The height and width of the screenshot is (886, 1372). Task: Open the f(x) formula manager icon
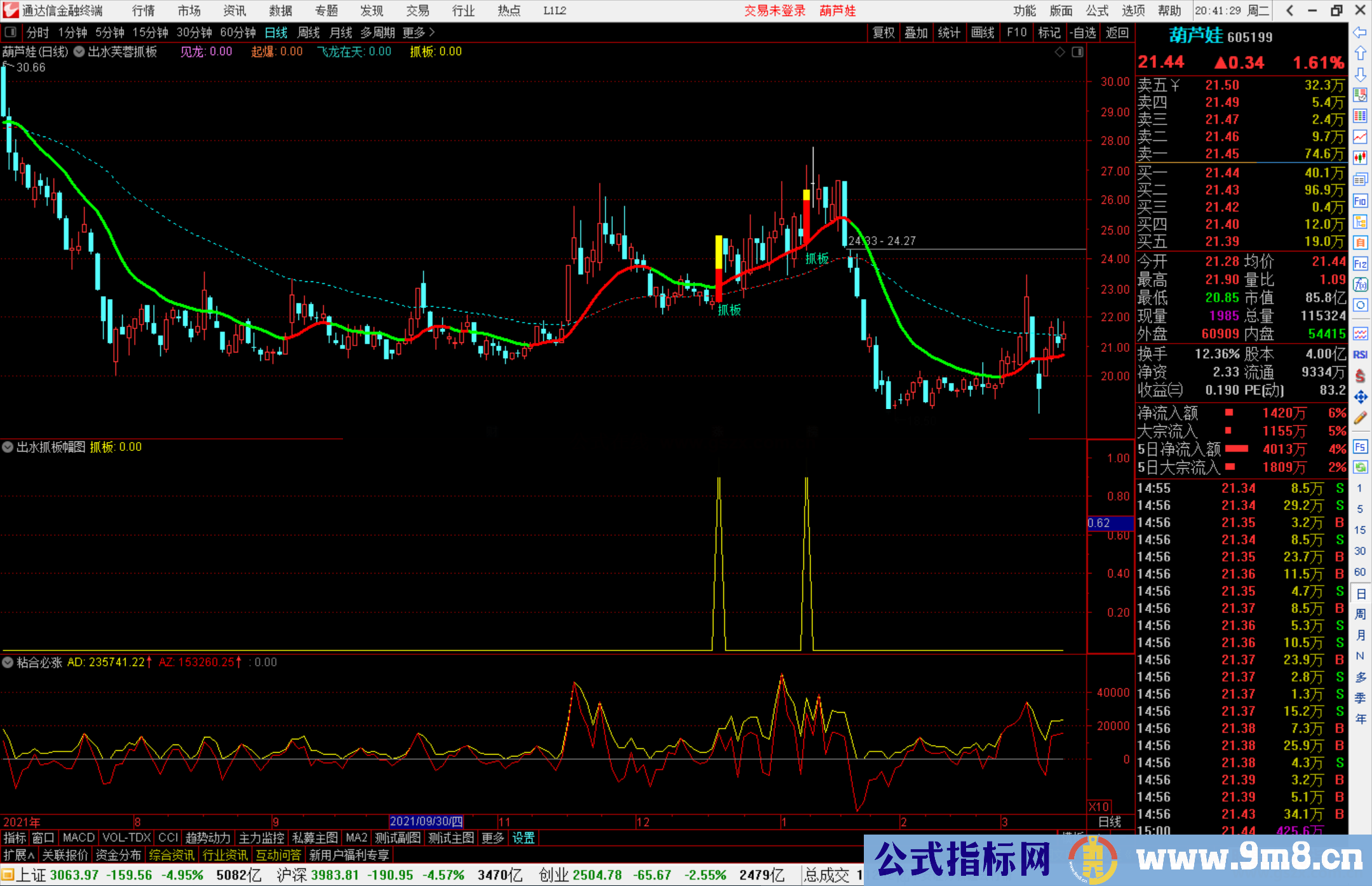pyautogui.click(x=1360, y=285)
